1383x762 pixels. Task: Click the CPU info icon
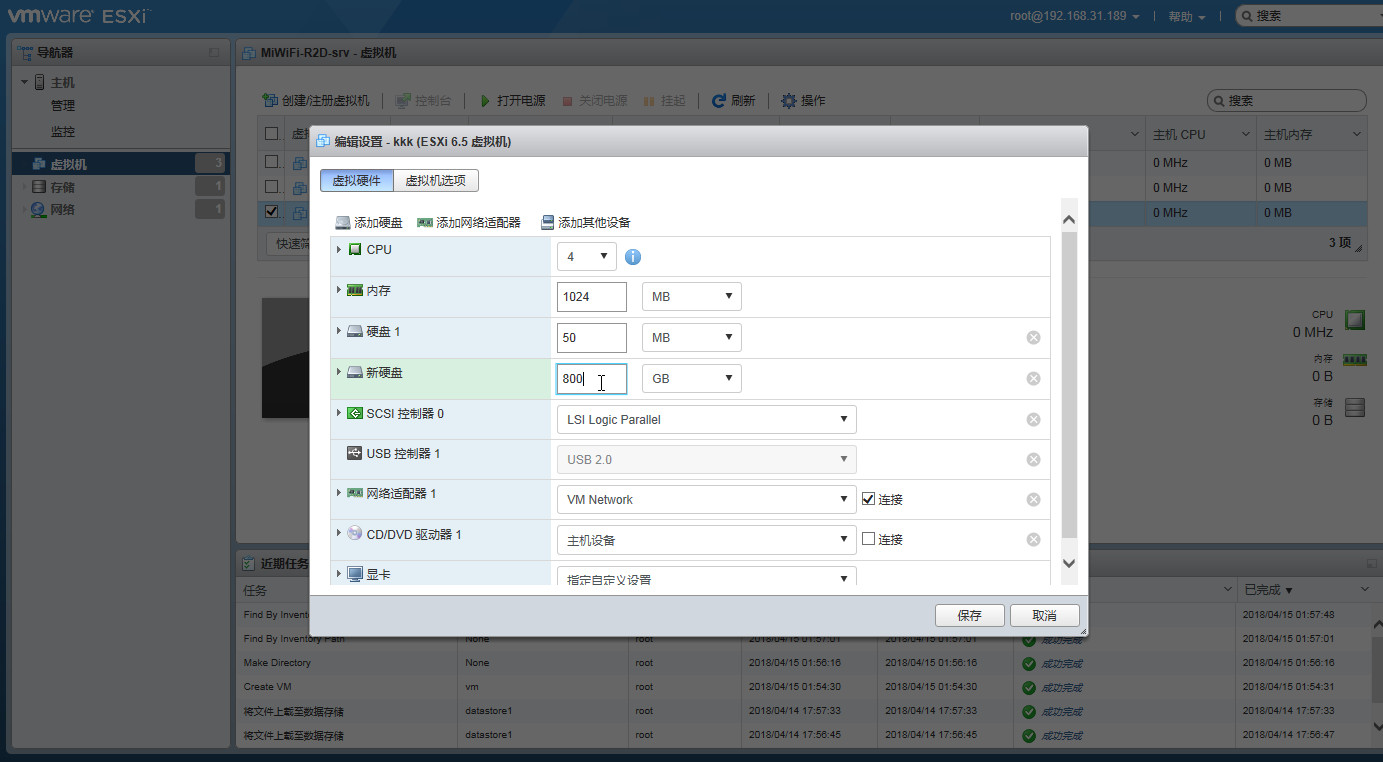tap(633, 257)
